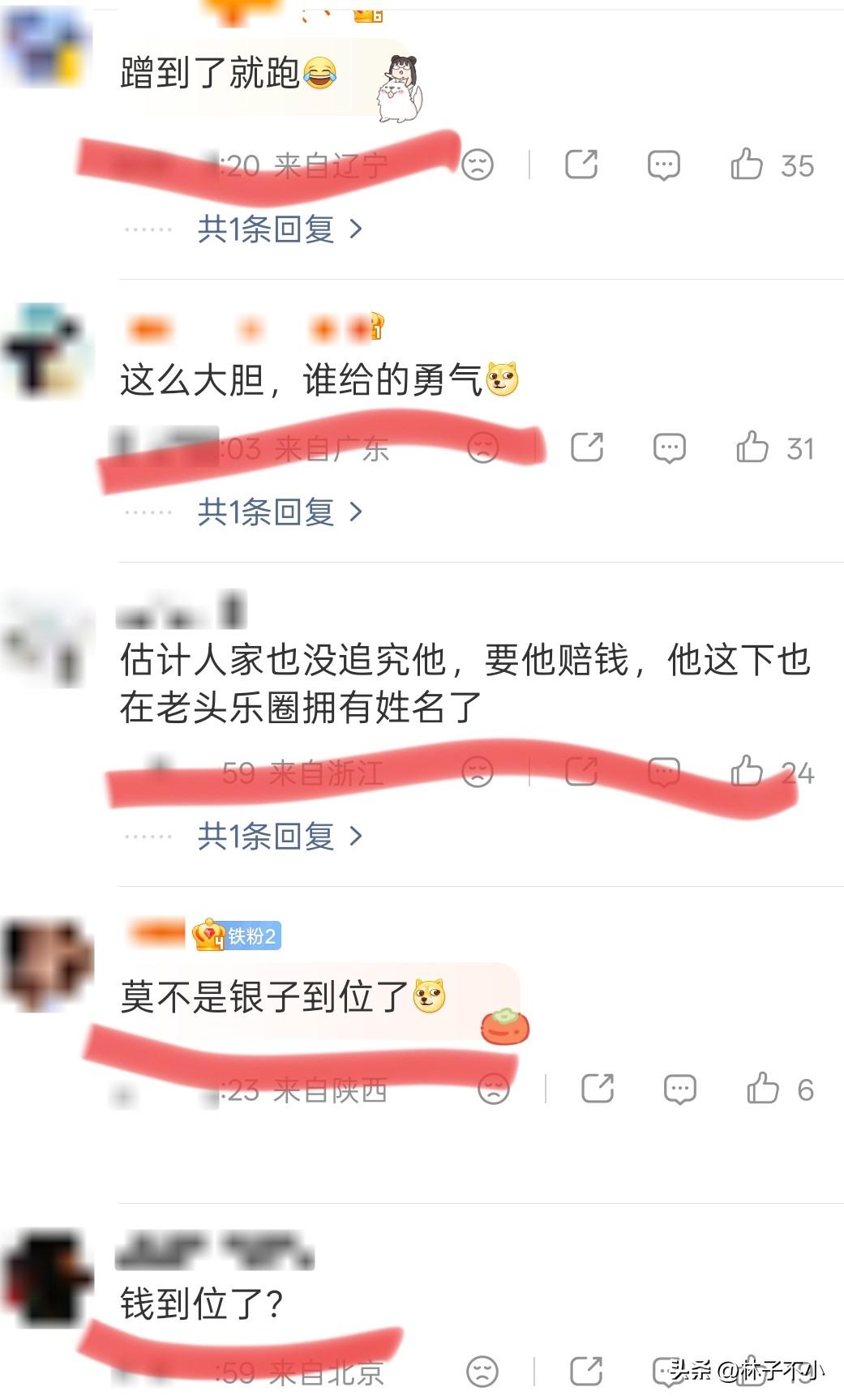Screen dimensions: 844x1400
Task: Open reply bubble on the Liaoning comment
Action: point(664,165)
